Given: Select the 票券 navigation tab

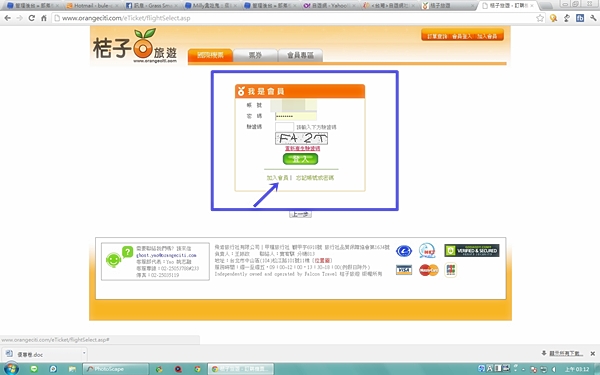Looking at the screenshot, I should (x=255, y=55).
